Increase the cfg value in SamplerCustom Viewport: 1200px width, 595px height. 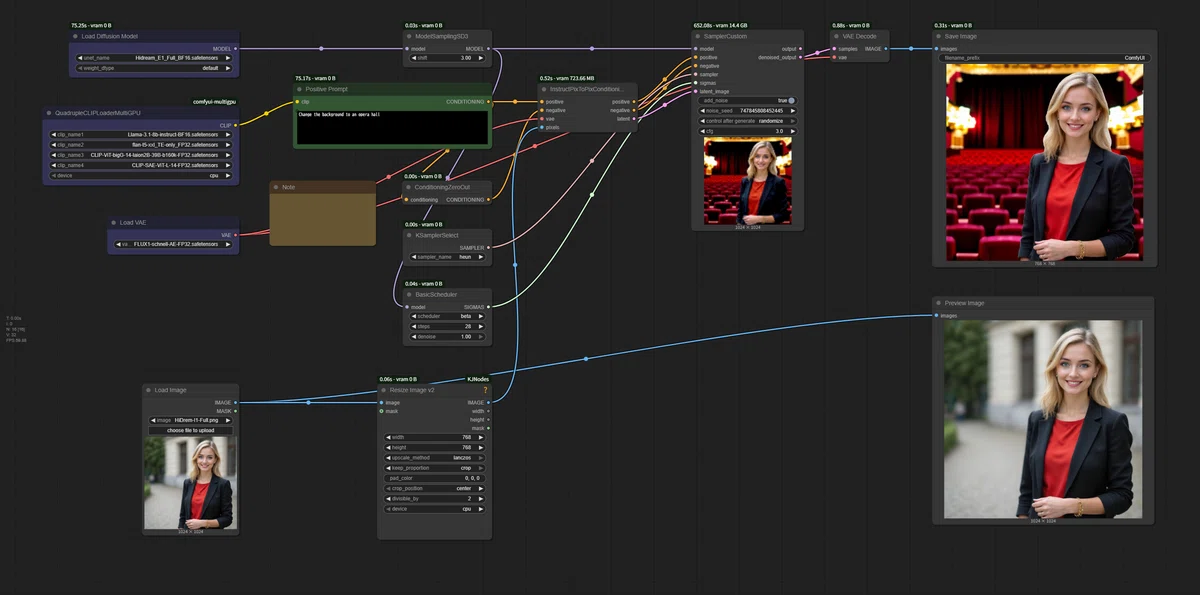pyautogui.click(x=792, y=131)
